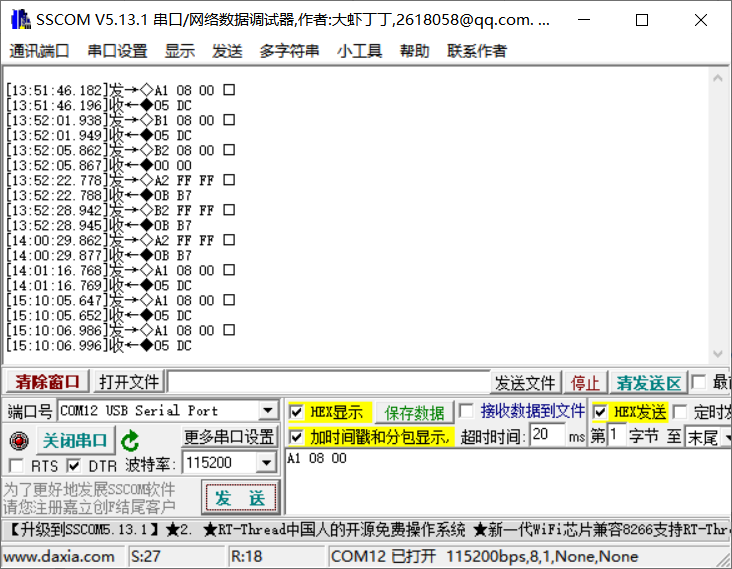
Task: Toggle the 接收数据到文件 checkbox
Action: pos(465,411)
